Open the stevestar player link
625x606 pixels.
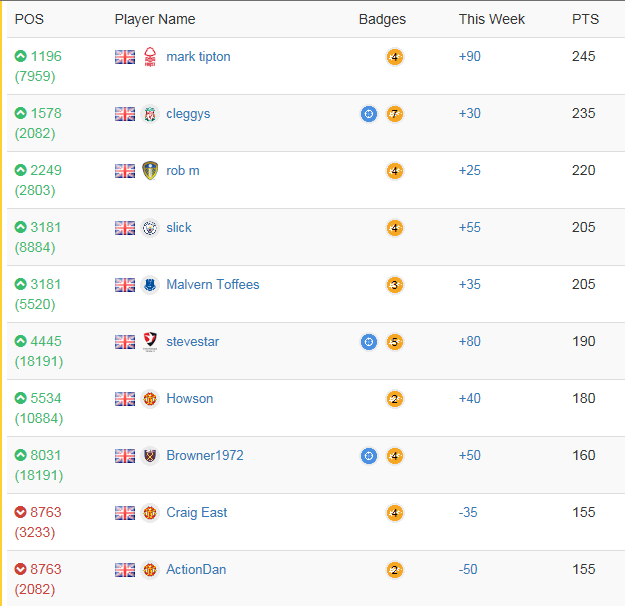tap(192, 342)
